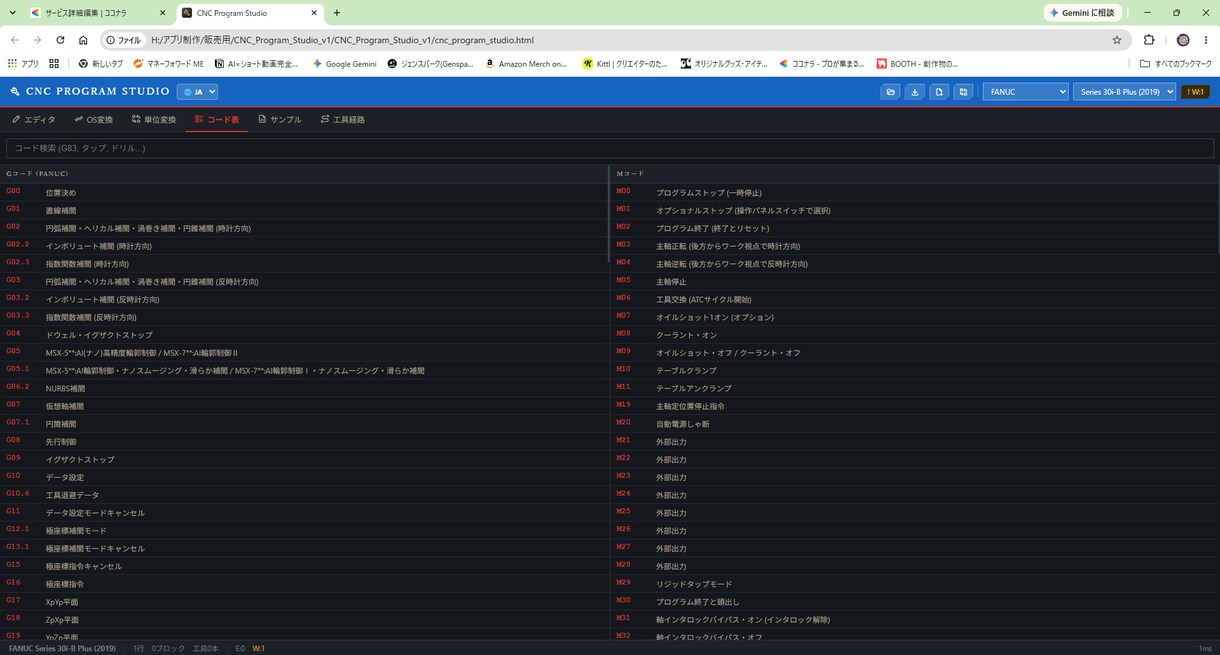
Task: Click the browser back arrow
Action: click(15, 40)
